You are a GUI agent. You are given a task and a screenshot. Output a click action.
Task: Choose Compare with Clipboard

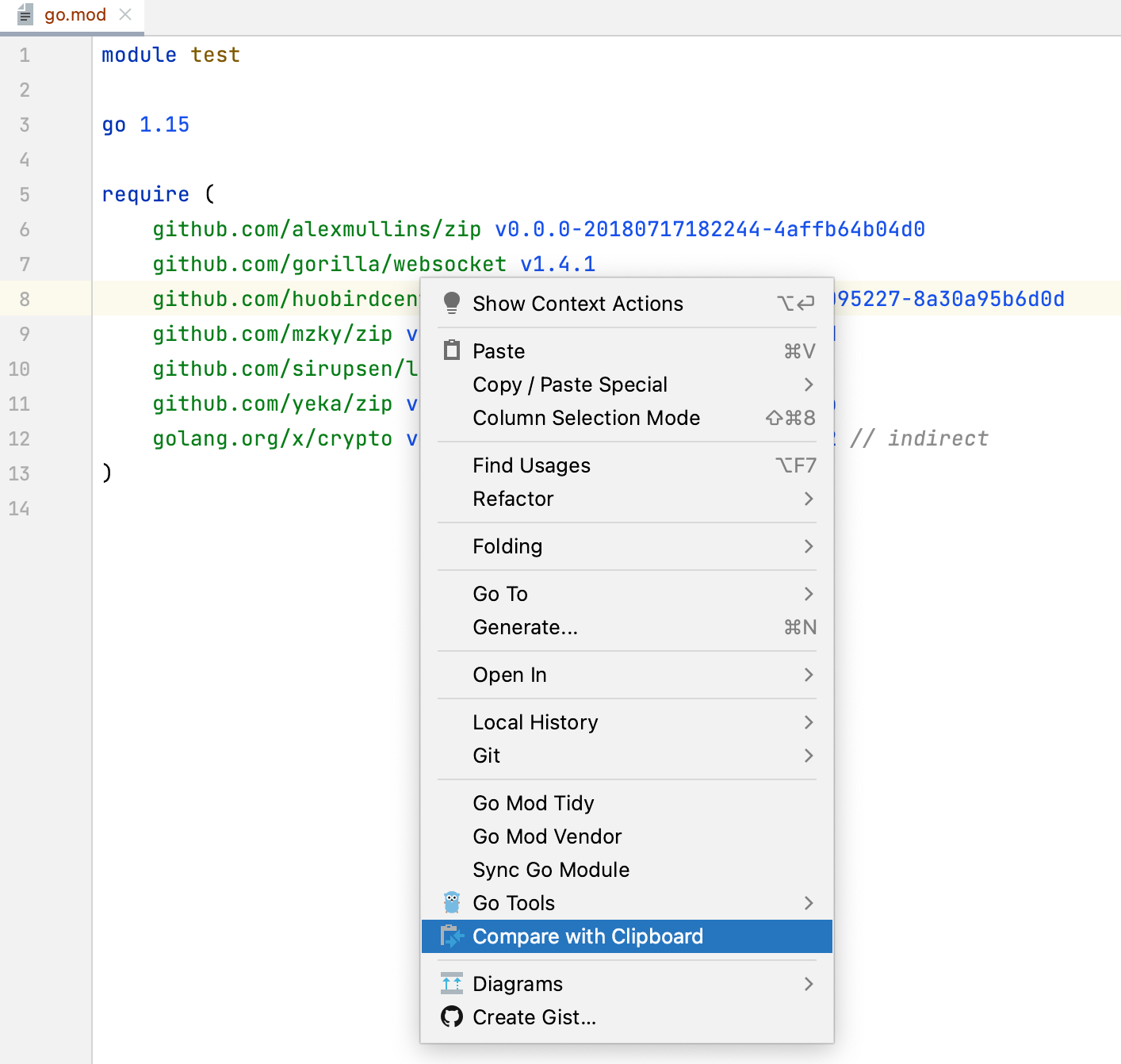(x=627, y=936)
